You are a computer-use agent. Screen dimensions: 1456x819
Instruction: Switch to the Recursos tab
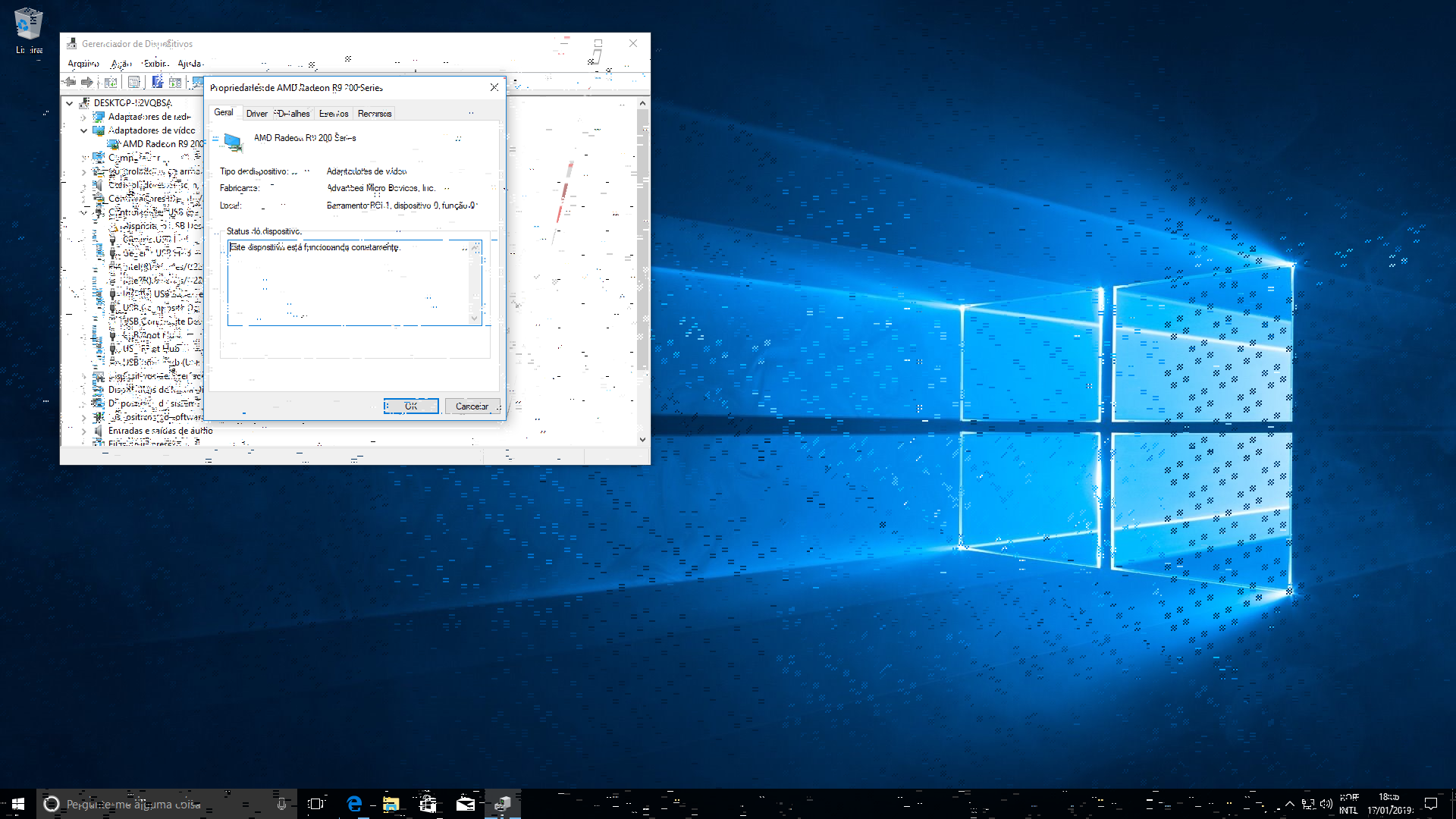coord(375,114)
